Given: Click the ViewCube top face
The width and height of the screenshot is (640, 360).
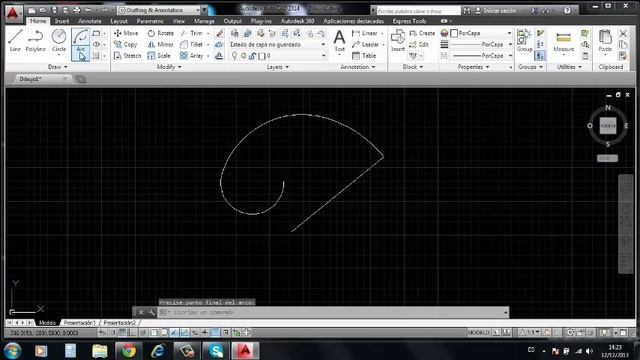Looking at the screenshot, I should pos(608,126).
